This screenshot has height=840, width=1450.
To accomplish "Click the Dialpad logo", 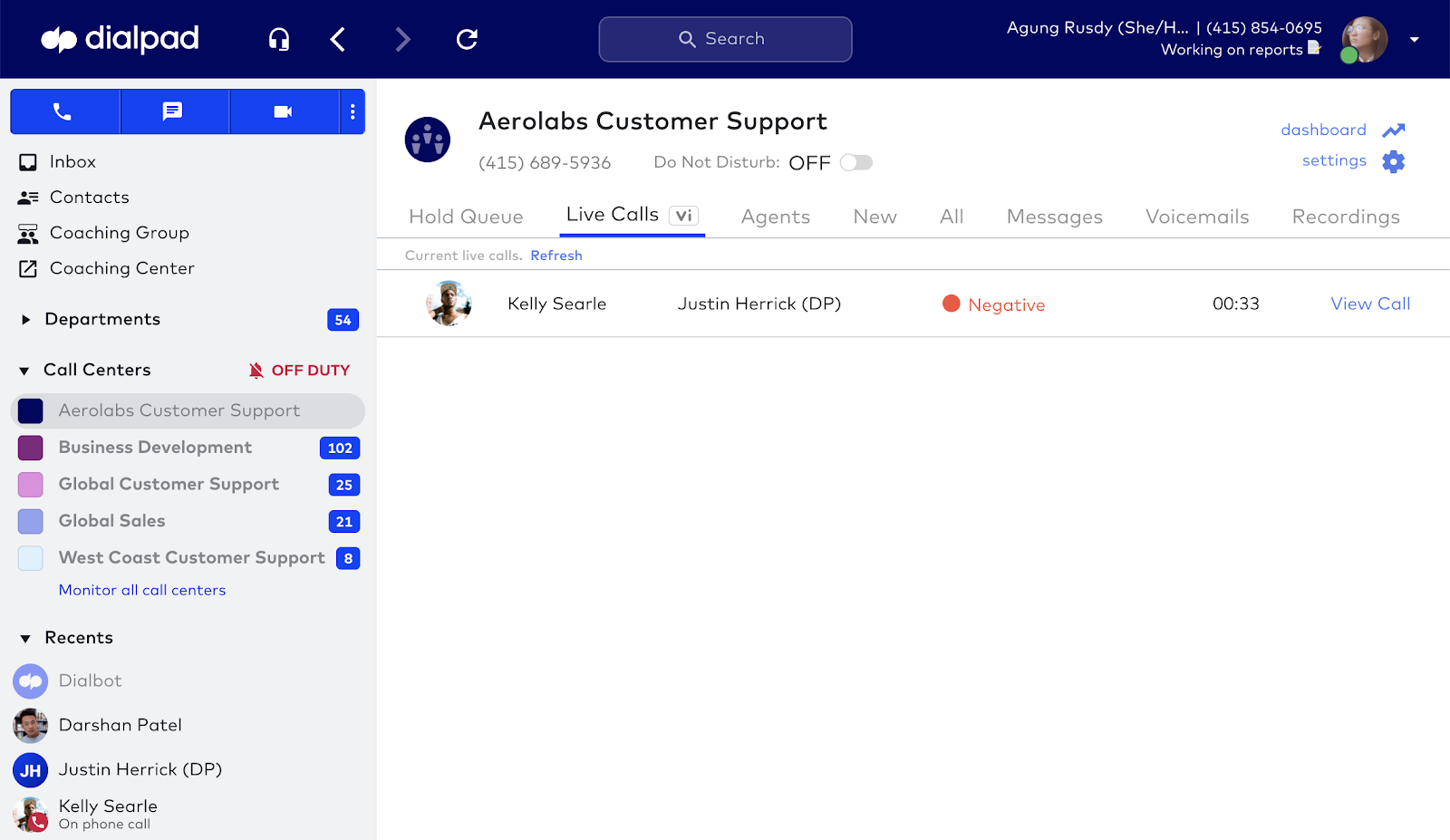I will point(120,39).
